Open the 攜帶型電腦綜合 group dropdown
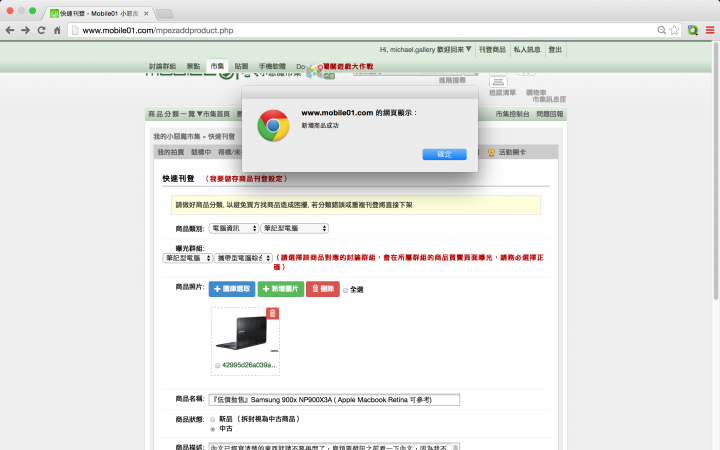The height and width of the screenshot is (450, 720). 244,258
